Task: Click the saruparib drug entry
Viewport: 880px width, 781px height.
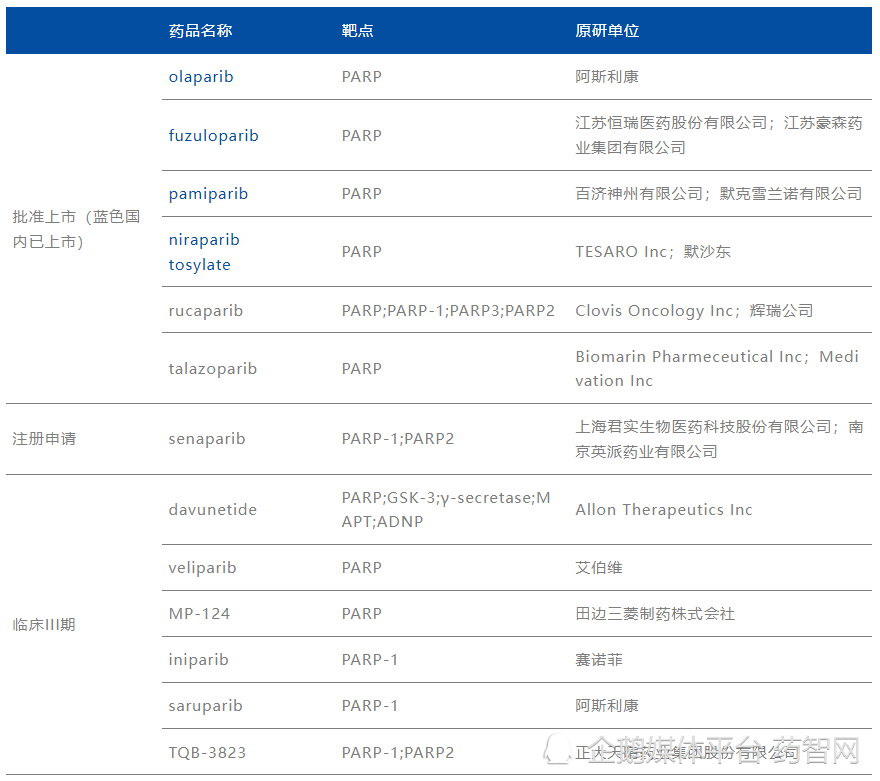Action: pos(205,706)
